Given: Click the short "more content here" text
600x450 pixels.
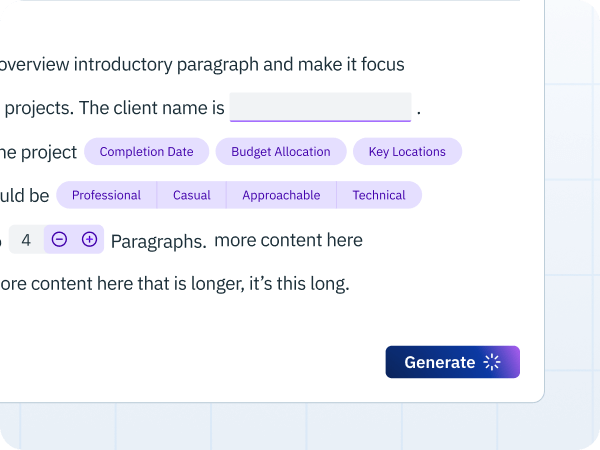Looking at the screenshot, I should pyautogui.click(x=288, y=240).
